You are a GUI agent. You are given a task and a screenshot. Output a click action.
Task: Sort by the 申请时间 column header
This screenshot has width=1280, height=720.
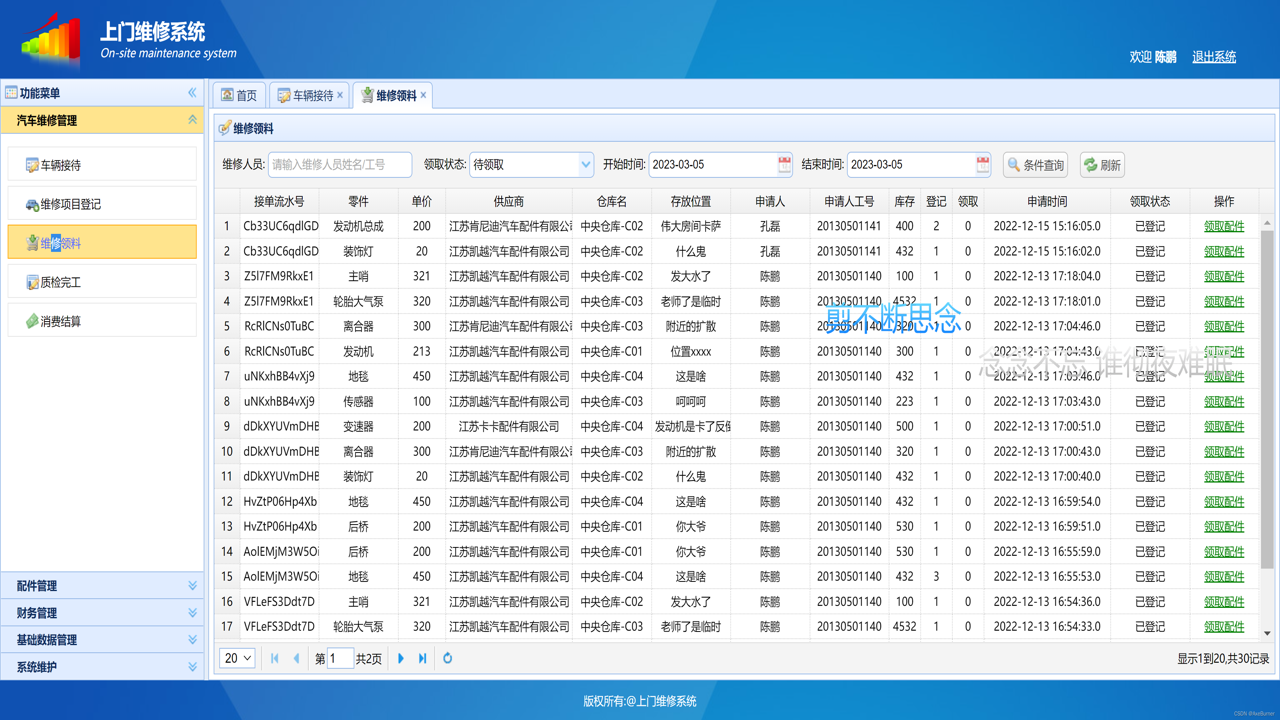1047,201
